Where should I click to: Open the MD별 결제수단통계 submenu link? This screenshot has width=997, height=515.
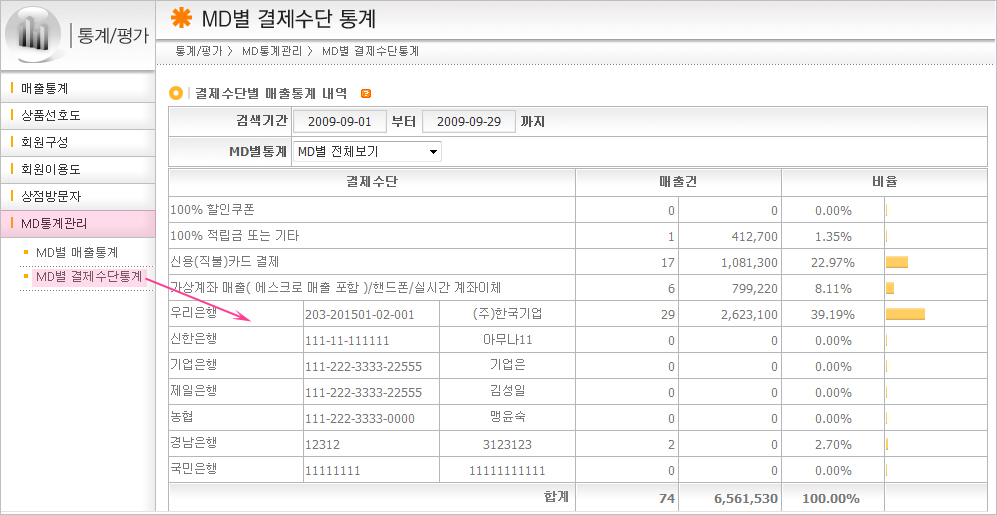pyautogui.click(x=88, y=276)
